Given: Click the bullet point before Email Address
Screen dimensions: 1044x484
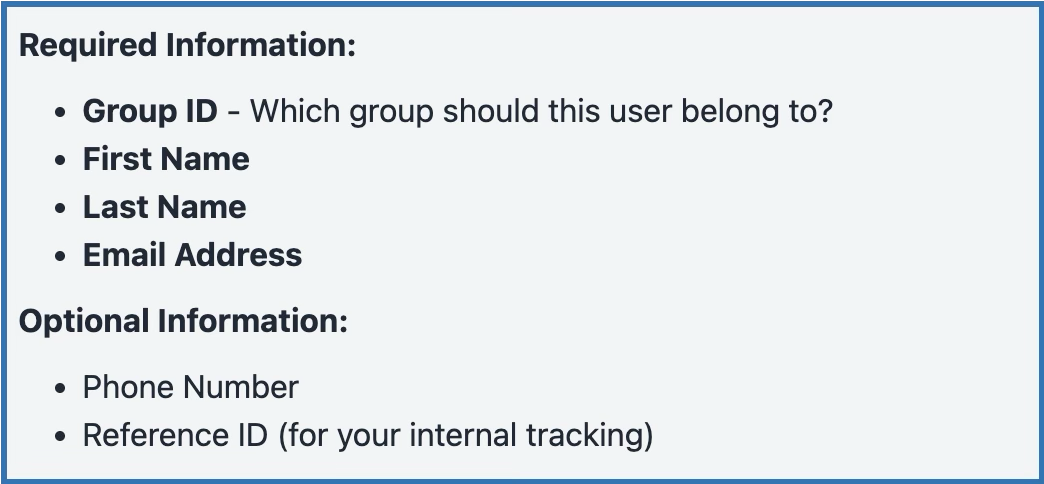Looking at the screenshot, I should 63,256.
